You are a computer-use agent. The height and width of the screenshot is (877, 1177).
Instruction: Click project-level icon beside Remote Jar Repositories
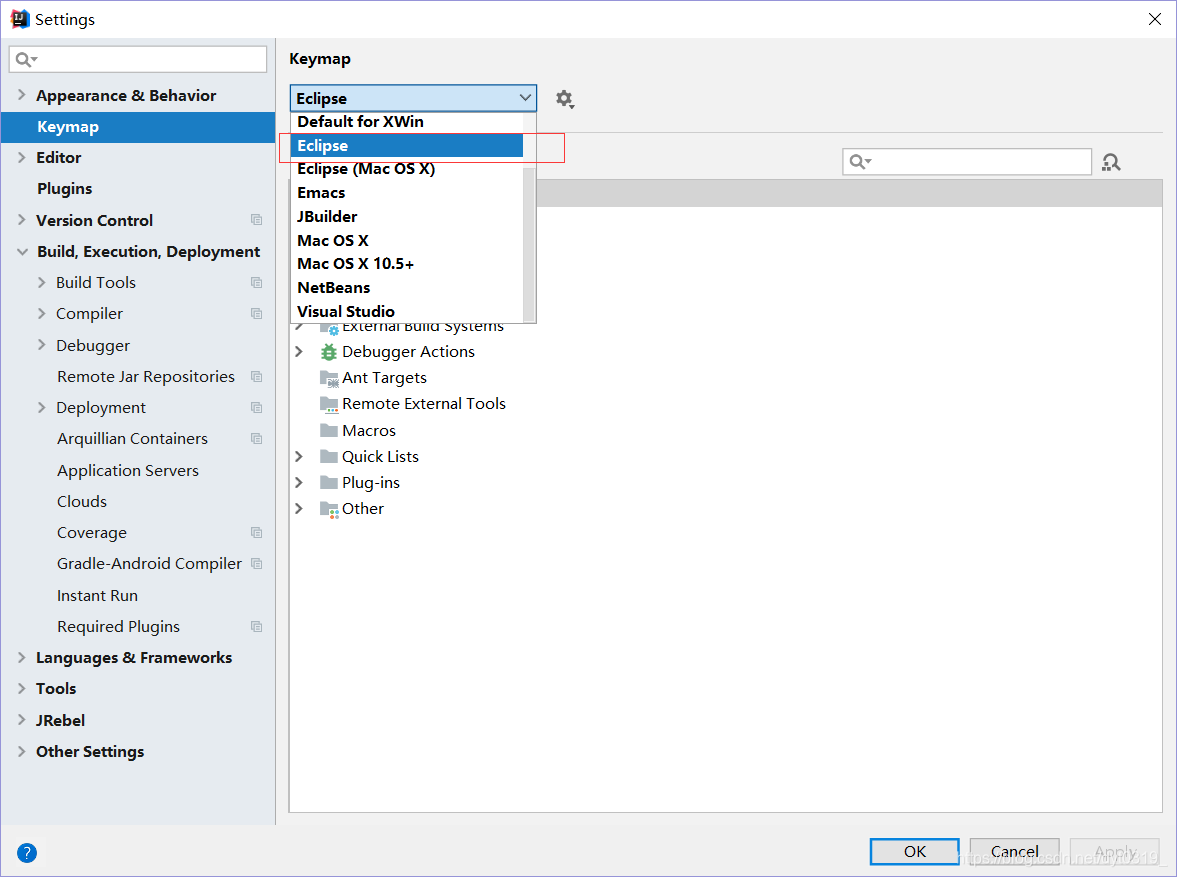tap(257, 376)
